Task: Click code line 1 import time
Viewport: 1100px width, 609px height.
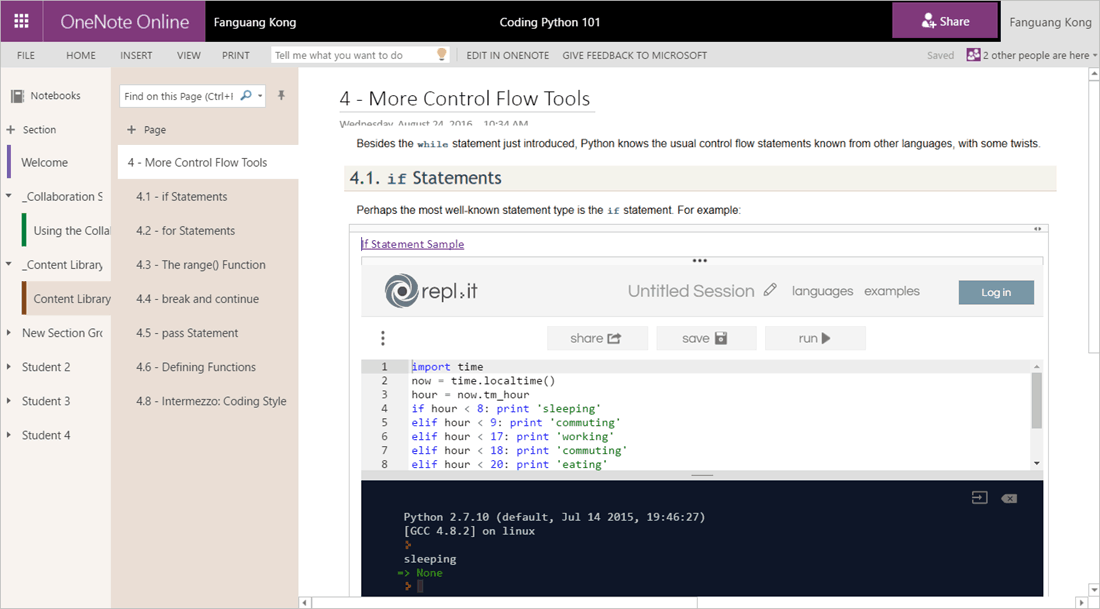Action: point(448,367)
